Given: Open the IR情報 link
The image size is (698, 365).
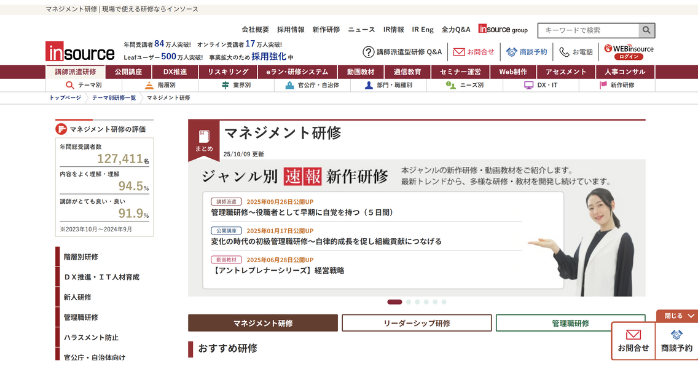Looking at the screenshot, I should (394, 30).
